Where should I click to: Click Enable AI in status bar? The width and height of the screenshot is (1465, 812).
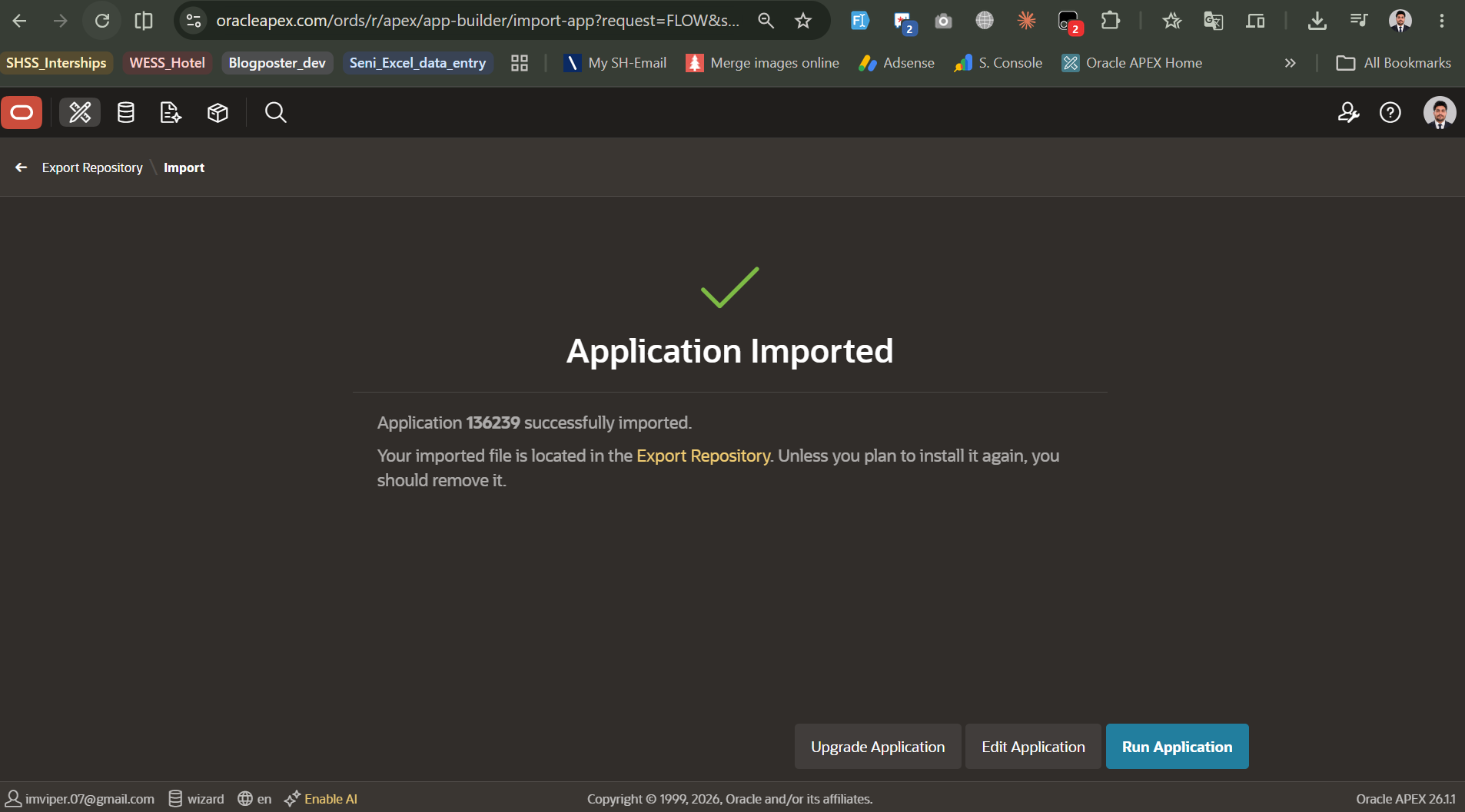[x=321, y=799]
